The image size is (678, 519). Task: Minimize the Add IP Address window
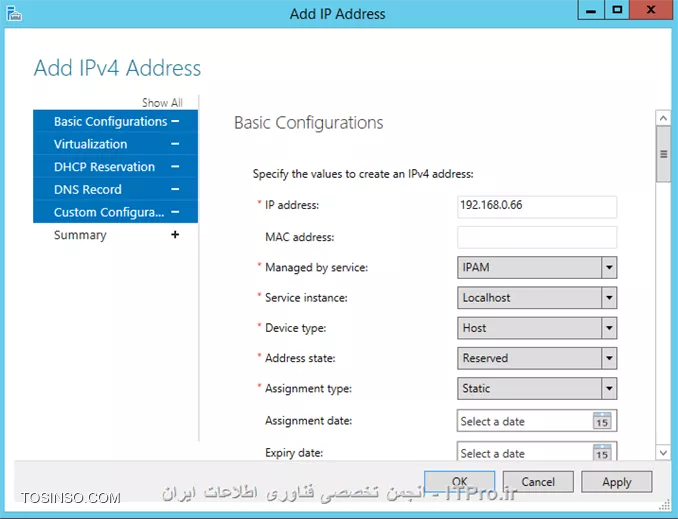coord(591,10)
